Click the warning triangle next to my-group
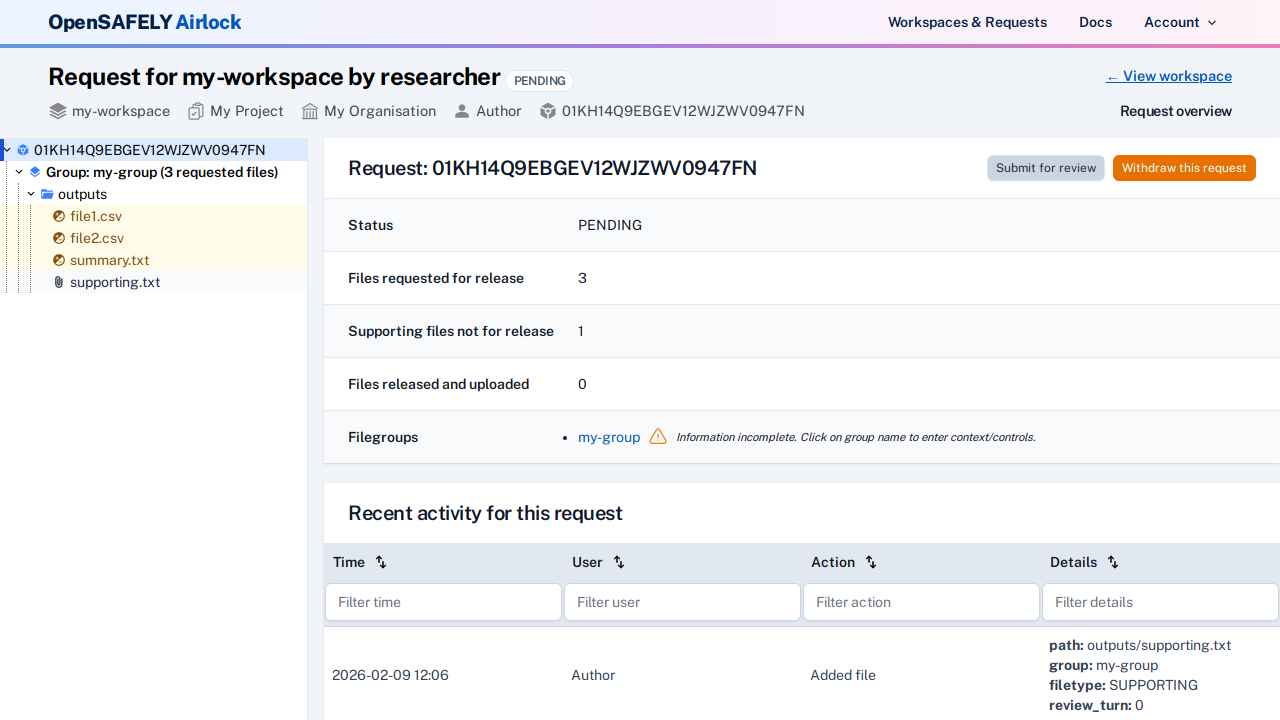 point(658,436)
